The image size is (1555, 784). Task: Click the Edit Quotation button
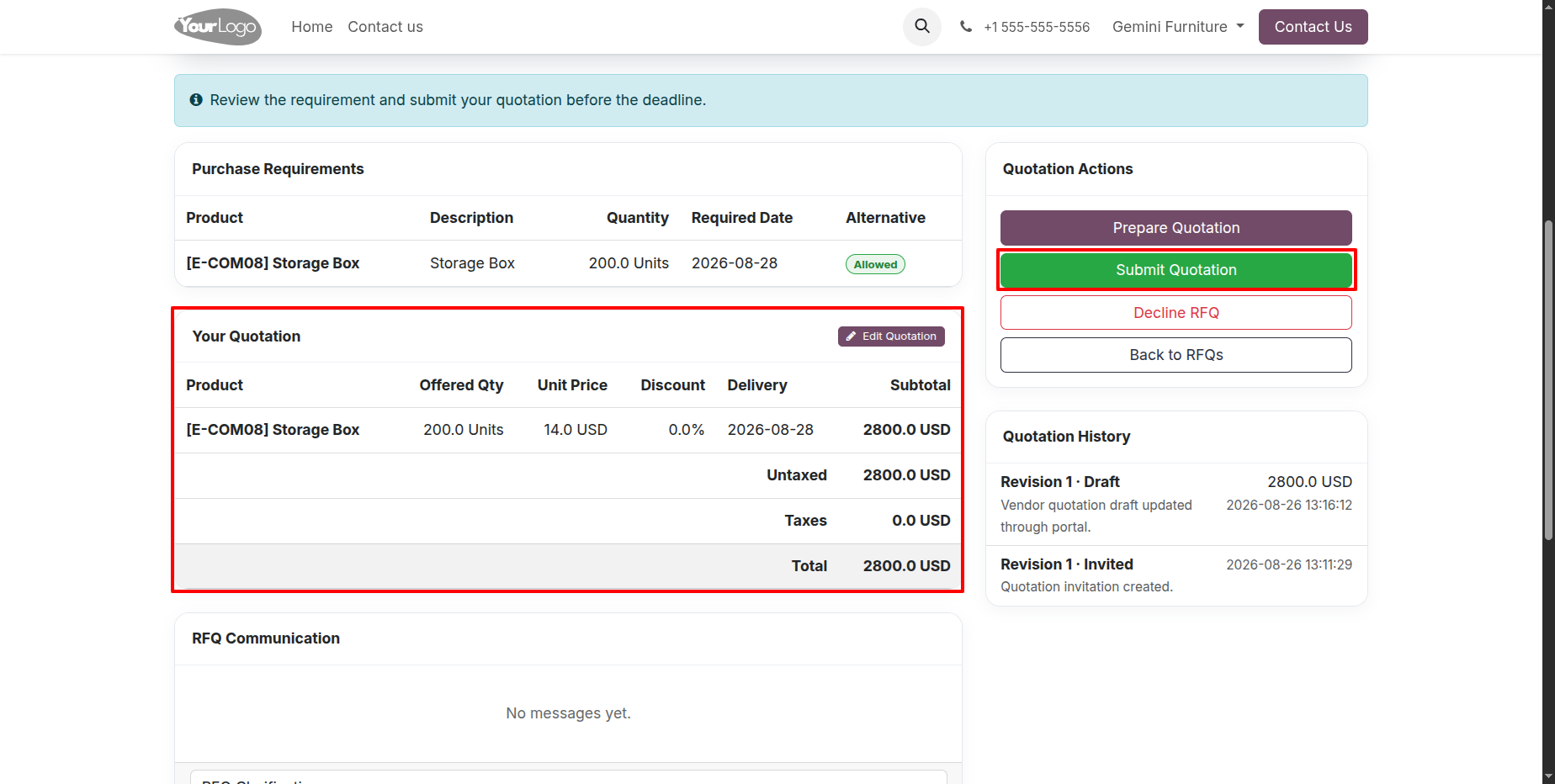[891, 336]
